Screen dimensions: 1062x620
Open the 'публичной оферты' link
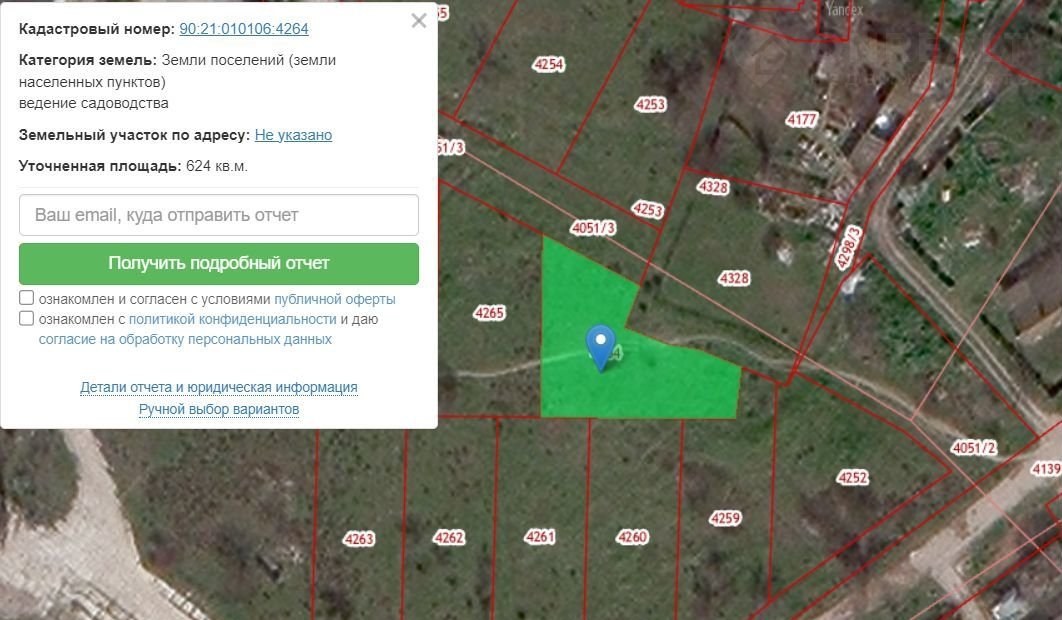tap(335, 299)
